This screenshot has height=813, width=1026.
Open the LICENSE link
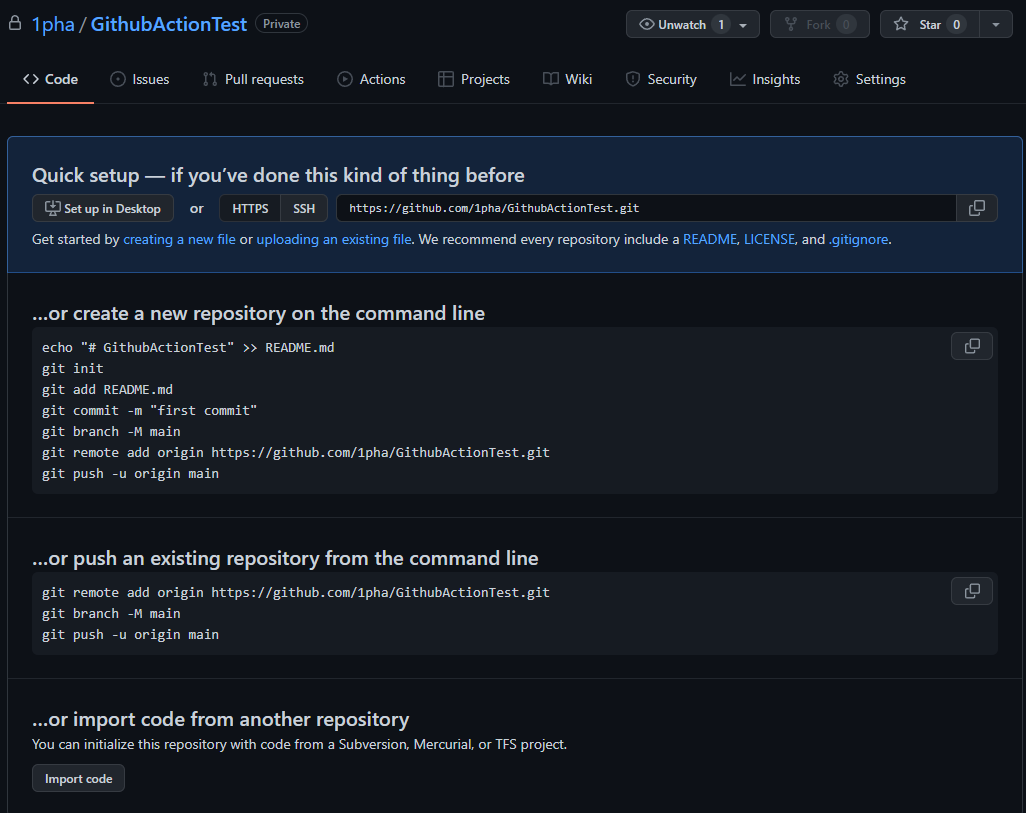point(770,240)
